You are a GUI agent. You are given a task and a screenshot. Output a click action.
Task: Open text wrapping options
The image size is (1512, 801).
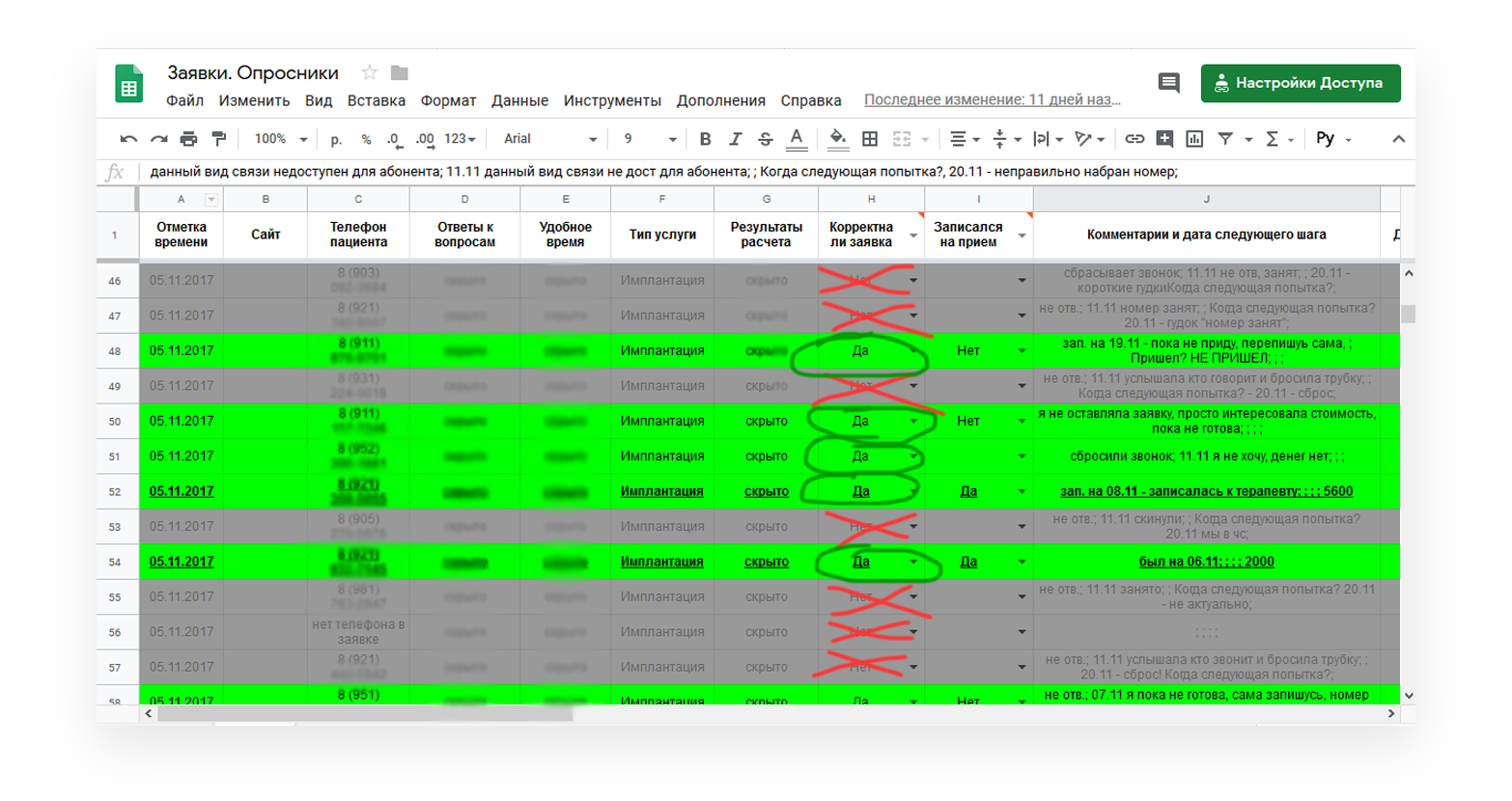click(1047, 139)
